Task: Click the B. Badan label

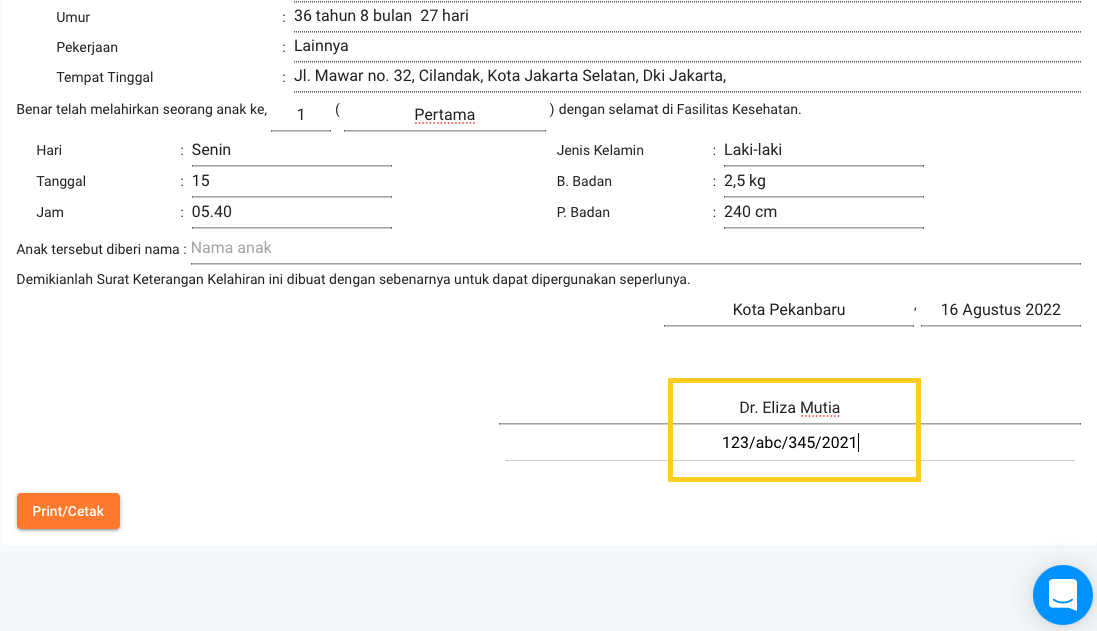Action: (584, 181)
